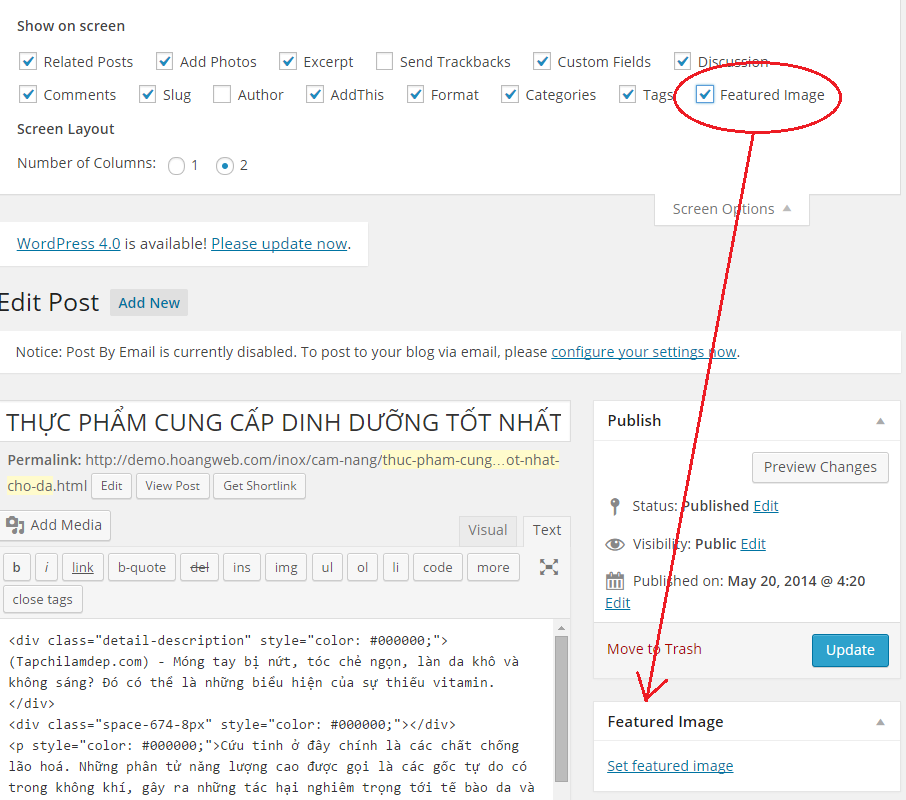The height and width of the screenshot is (800, 906).
Task: Open the distraction-free fullscreen editor icon
Action: pyautogui.click(x=548, y=566)
